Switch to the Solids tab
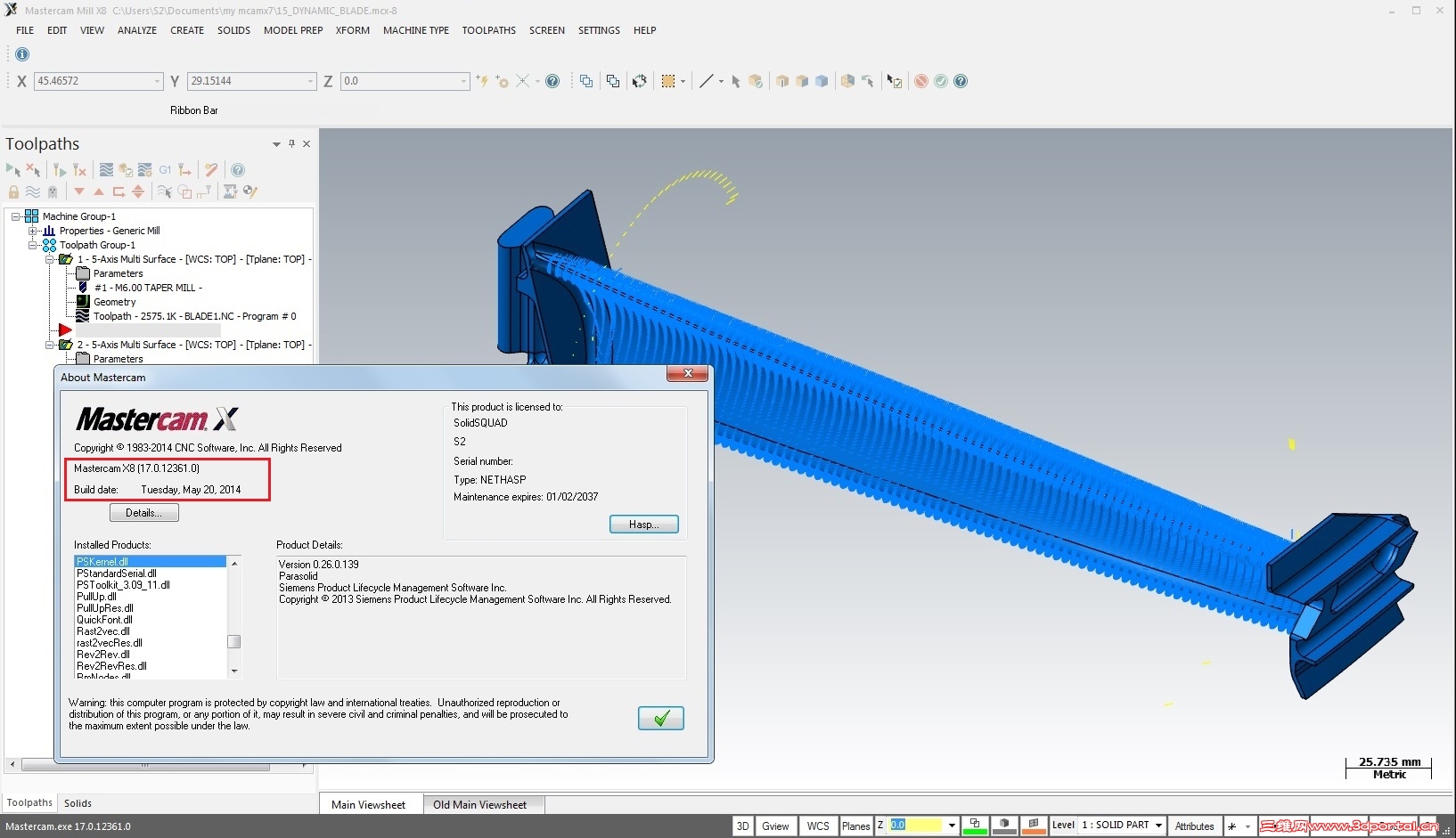Image resolution: width=1456 pixels, height=838 pixels. tap(78, 803)
